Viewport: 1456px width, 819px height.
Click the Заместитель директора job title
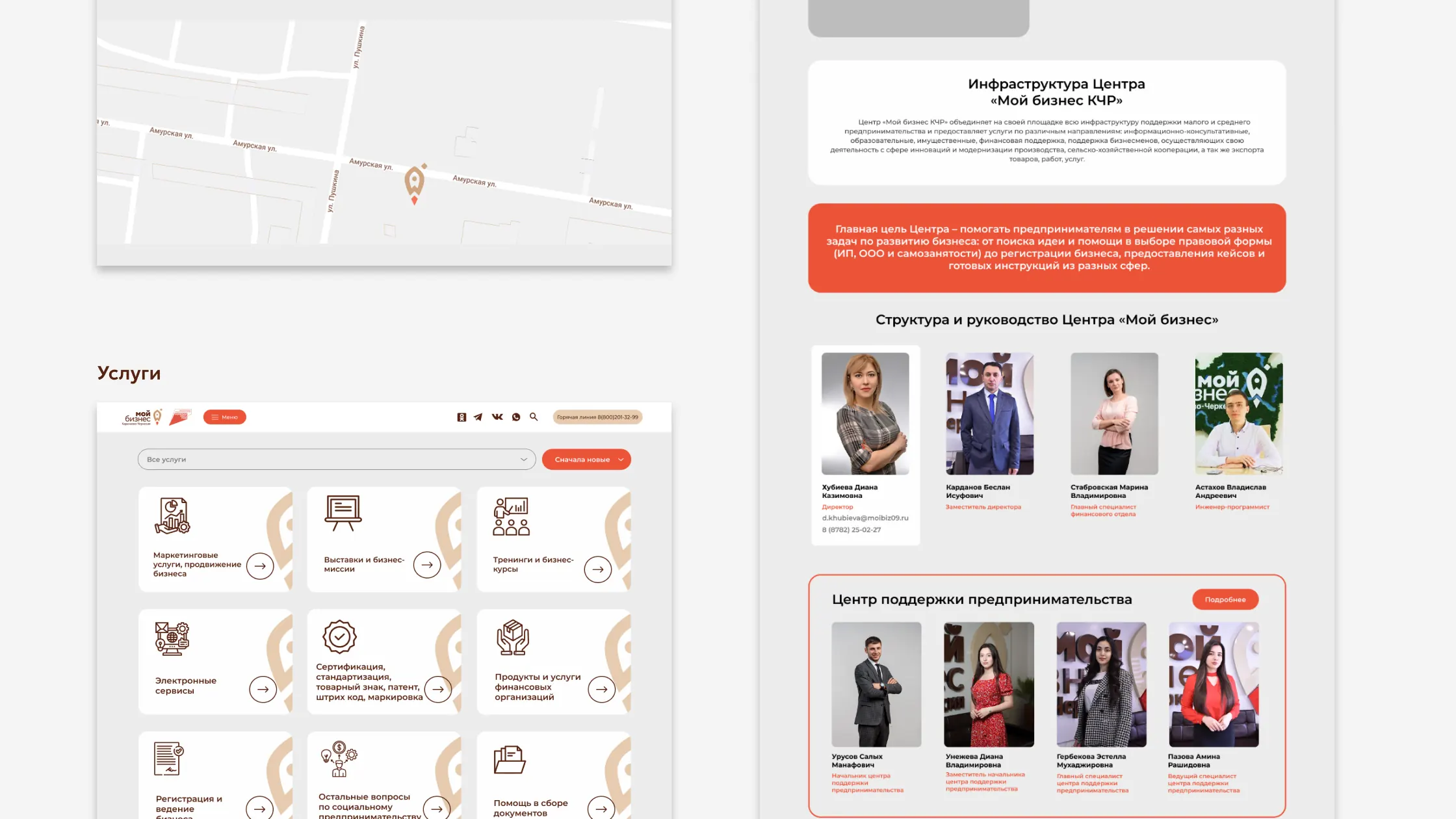[x=983, y=507]
